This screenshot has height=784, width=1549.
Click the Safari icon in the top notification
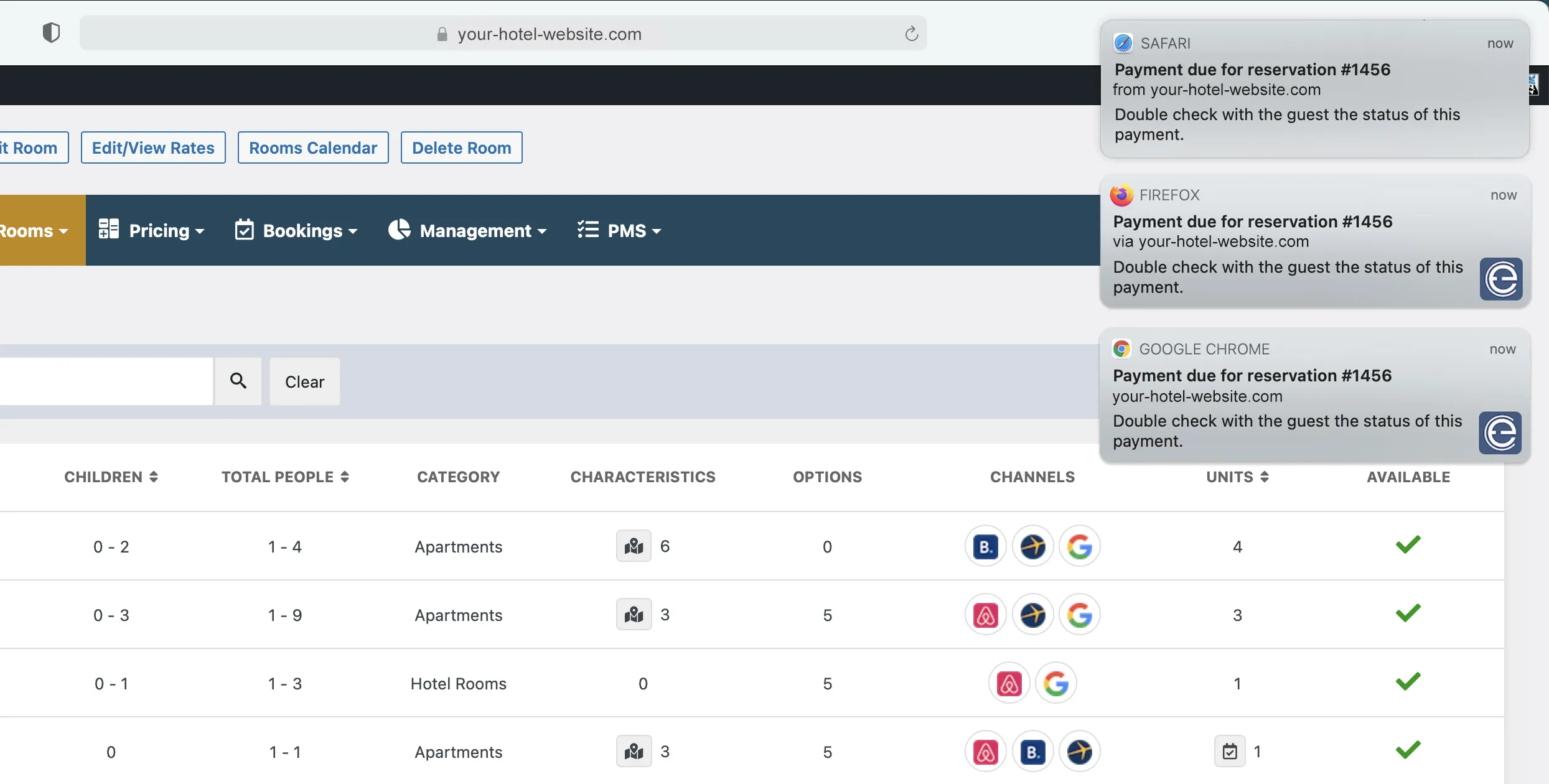[1123, 43]
